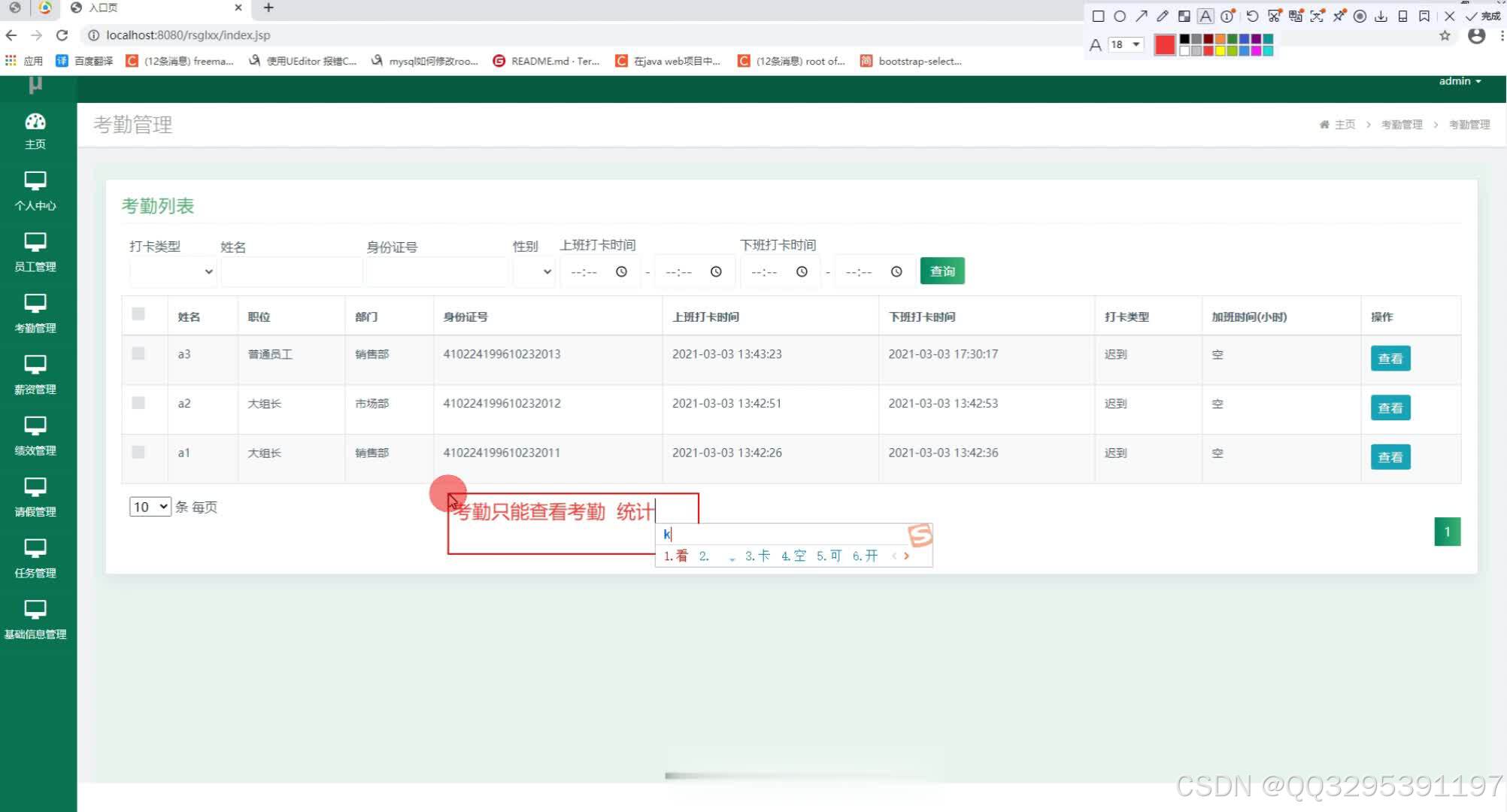The width and height of the screenshot is (1507, 812).
Task: Select IME candidate 卡
Action: 757,556
